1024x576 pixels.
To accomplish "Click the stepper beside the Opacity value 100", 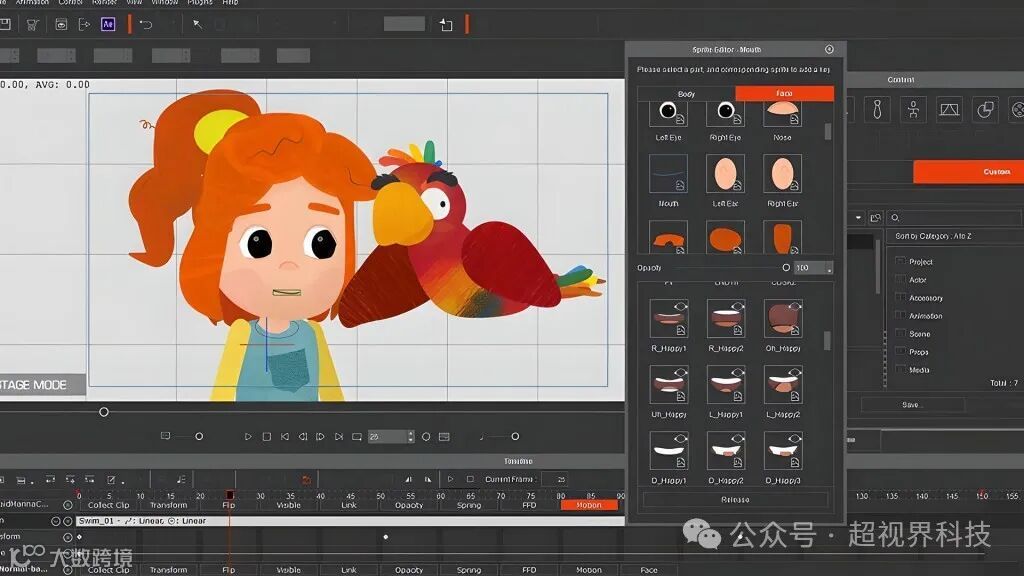I will pos(829,268).
